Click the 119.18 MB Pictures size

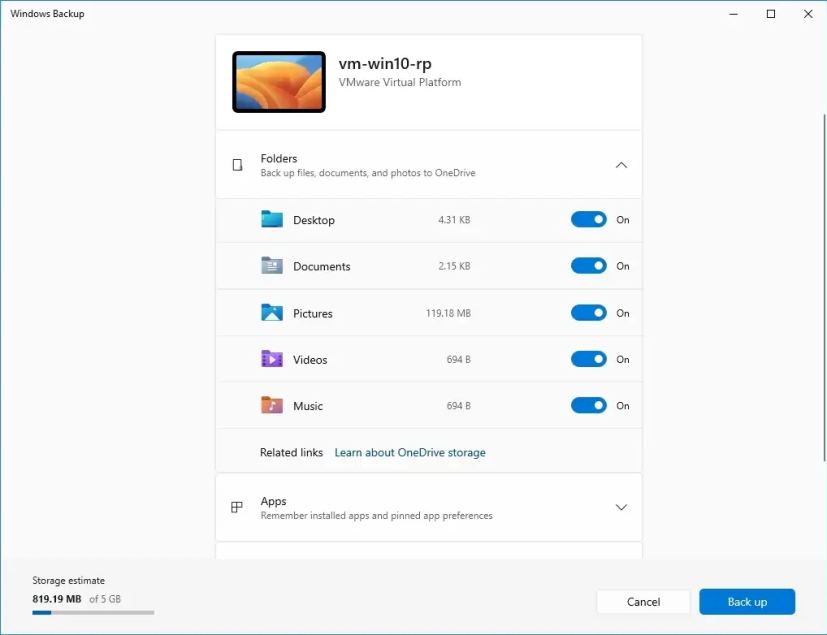pos(448,313)
